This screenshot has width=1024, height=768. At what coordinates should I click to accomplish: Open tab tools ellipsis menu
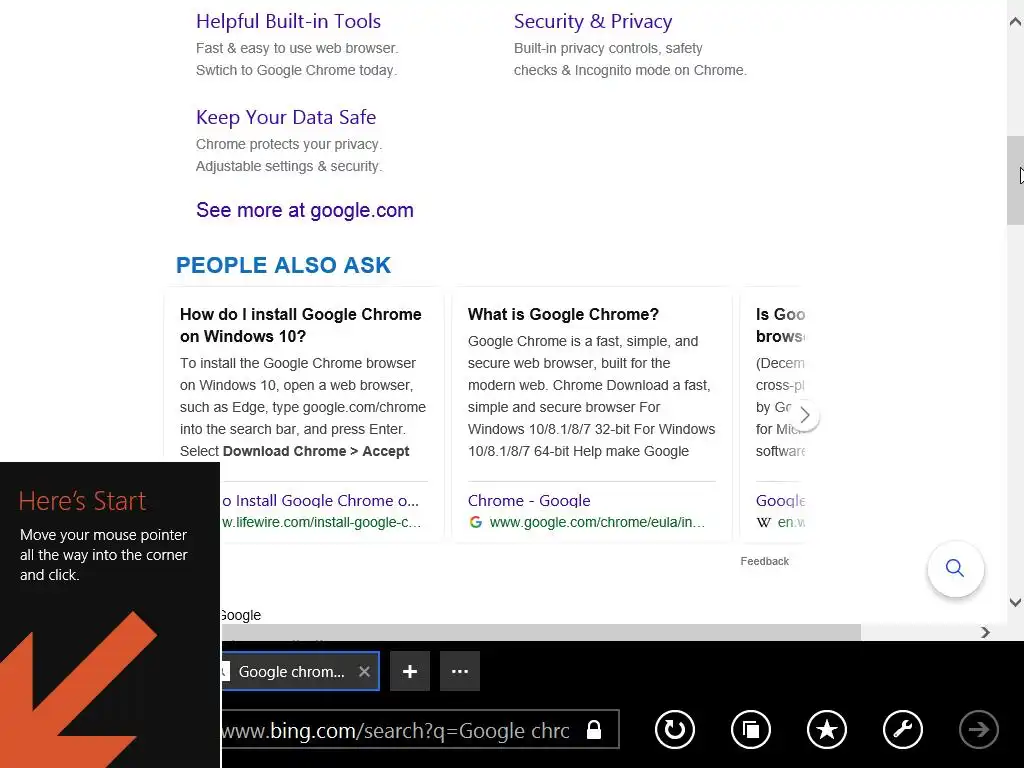[460, 671]
